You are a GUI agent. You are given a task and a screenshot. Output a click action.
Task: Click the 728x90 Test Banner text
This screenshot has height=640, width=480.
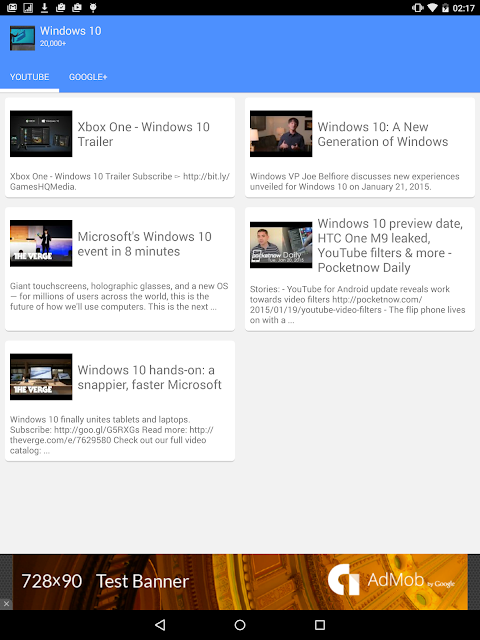point(105,581)
